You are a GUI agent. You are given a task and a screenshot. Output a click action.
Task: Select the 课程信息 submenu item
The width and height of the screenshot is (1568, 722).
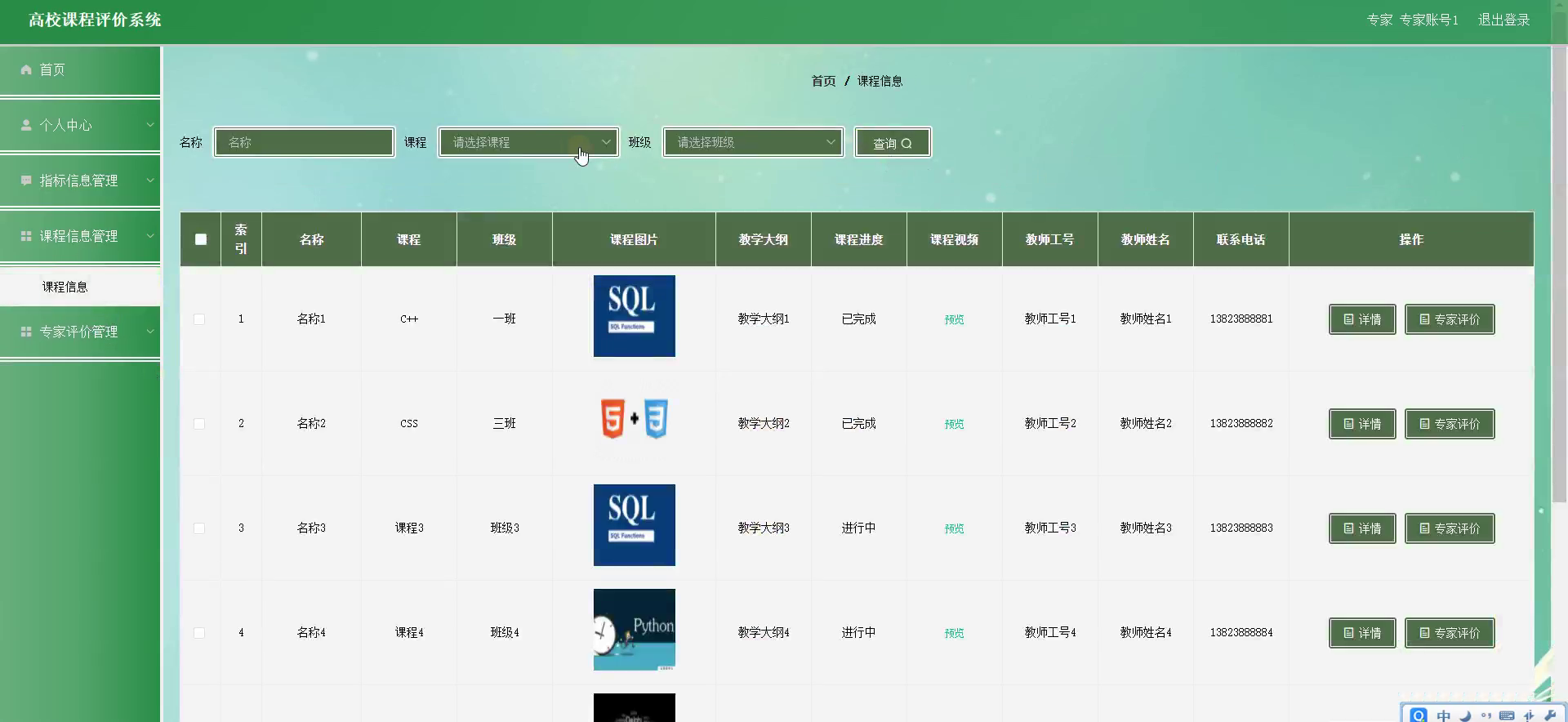click(80, 287)
